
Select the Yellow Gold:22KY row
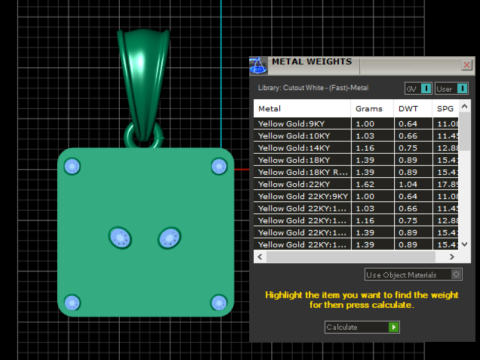pyautogui.click(x=356, y=184)
